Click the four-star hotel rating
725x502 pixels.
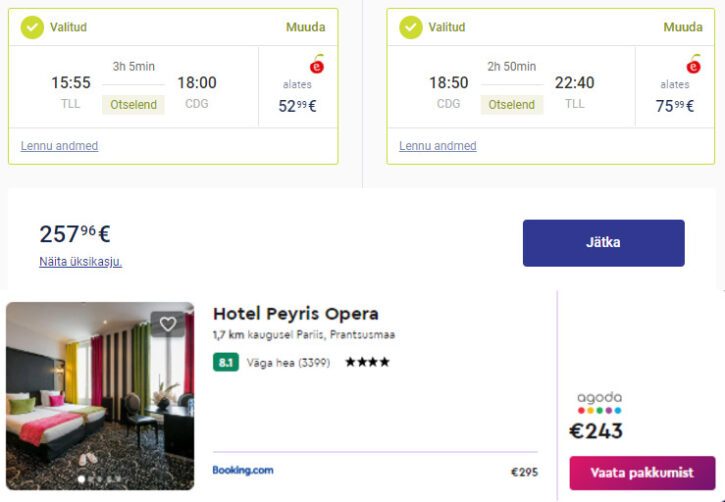click(x=368, y=362)
